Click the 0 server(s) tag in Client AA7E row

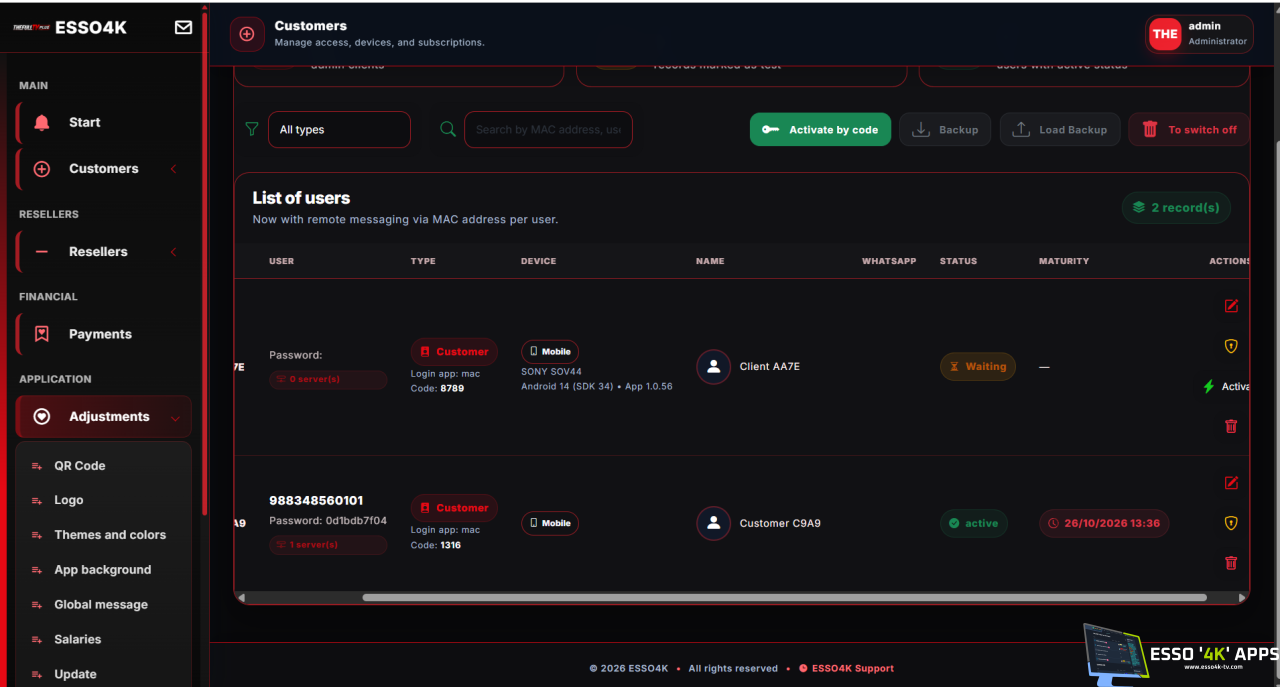328,380
